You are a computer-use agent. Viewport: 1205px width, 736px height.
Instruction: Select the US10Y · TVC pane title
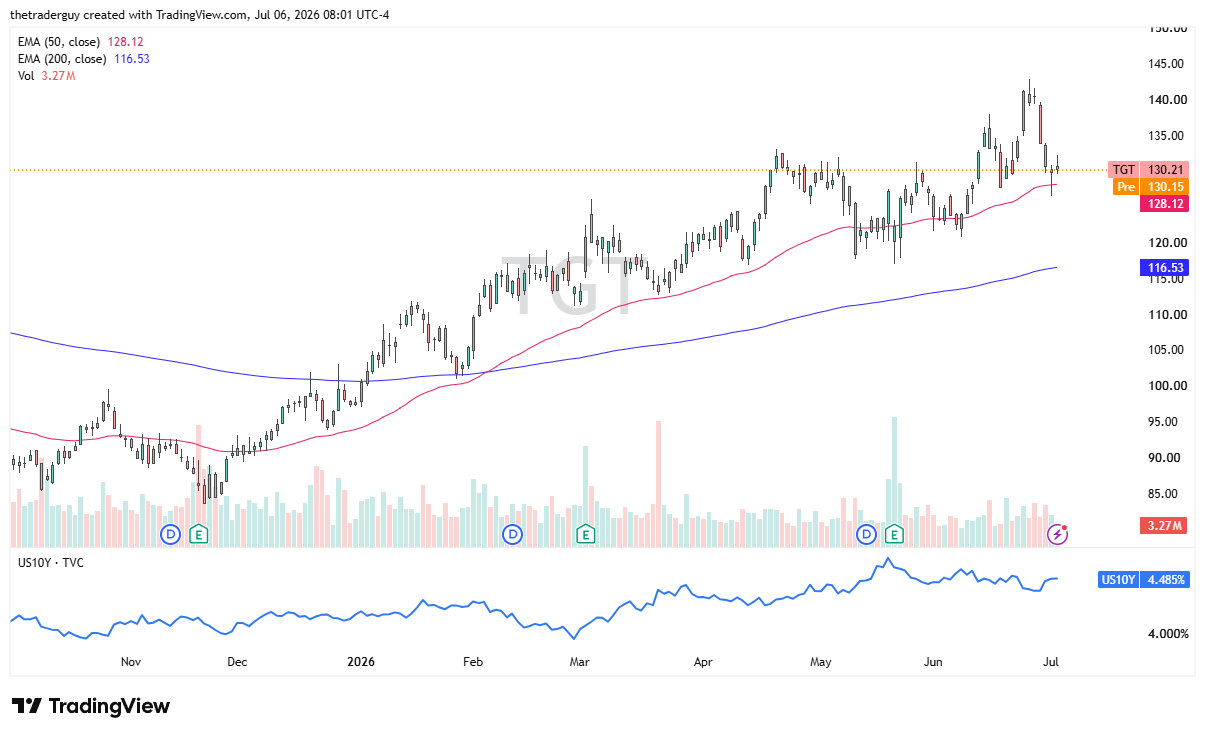[x=51, y=563]
